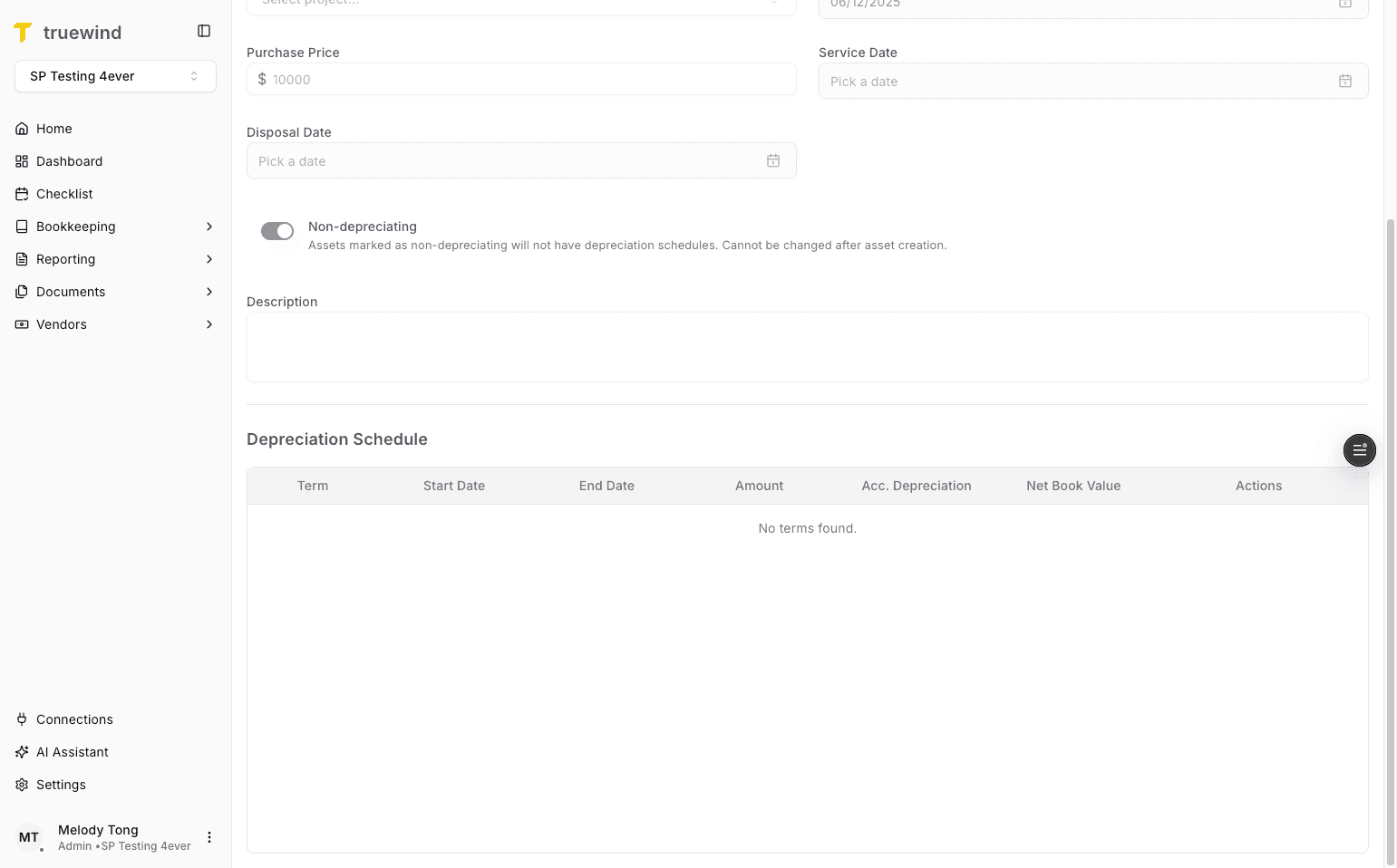The image size is (1397, 868).
Task: Click the Dashboard grid icon
Action: pyautogui.click(x=22, y=160)
